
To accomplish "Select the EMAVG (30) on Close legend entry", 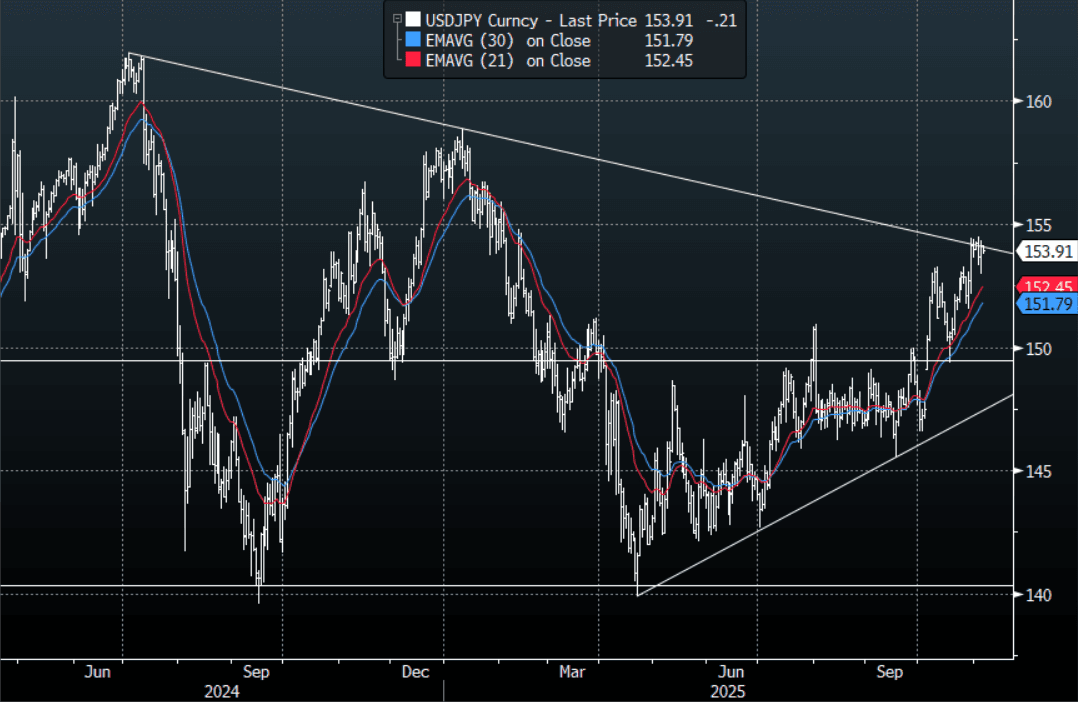I will tap(549, 41).
